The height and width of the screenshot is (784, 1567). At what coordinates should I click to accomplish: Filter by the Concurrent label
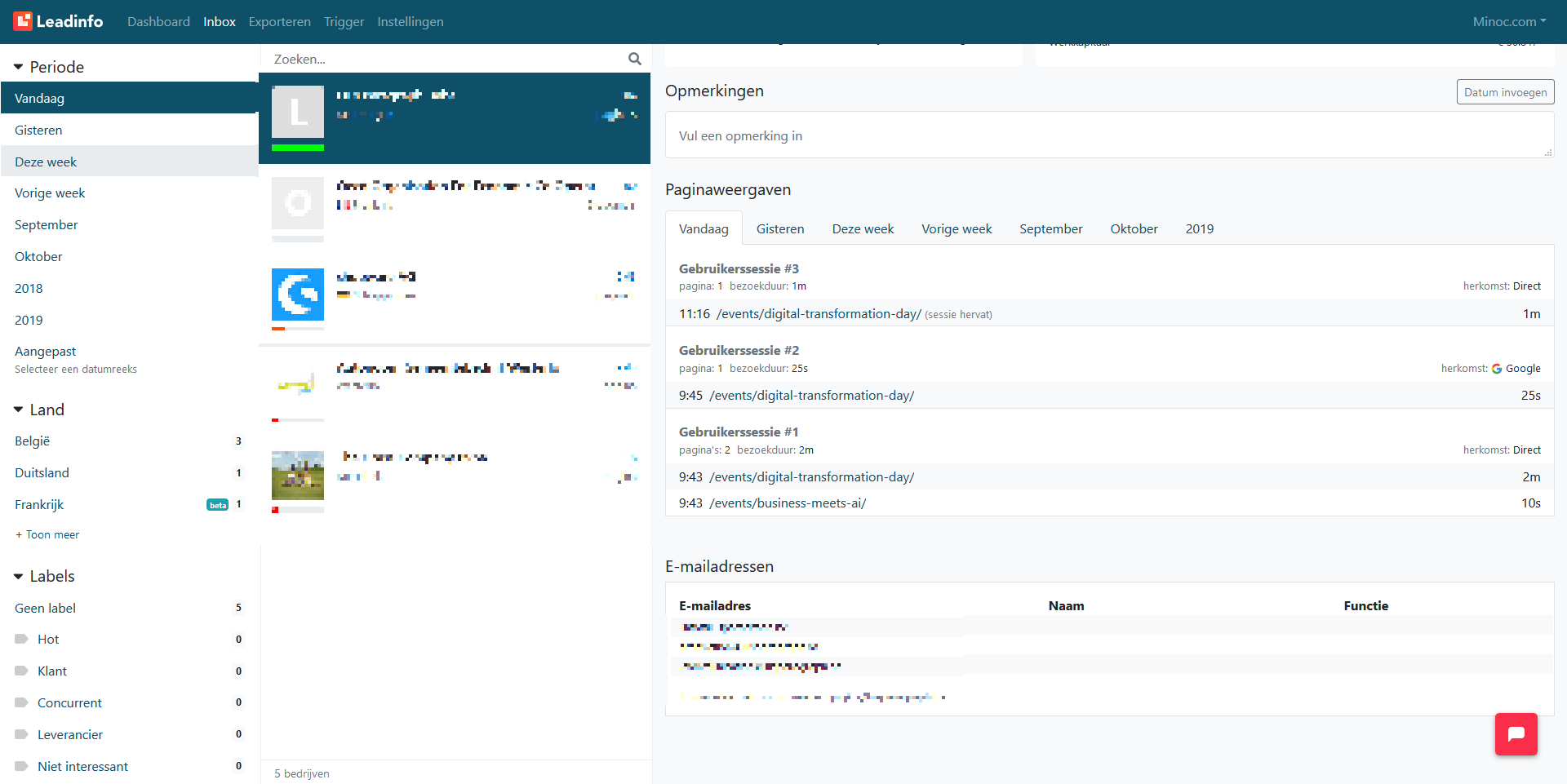(130, 702)
